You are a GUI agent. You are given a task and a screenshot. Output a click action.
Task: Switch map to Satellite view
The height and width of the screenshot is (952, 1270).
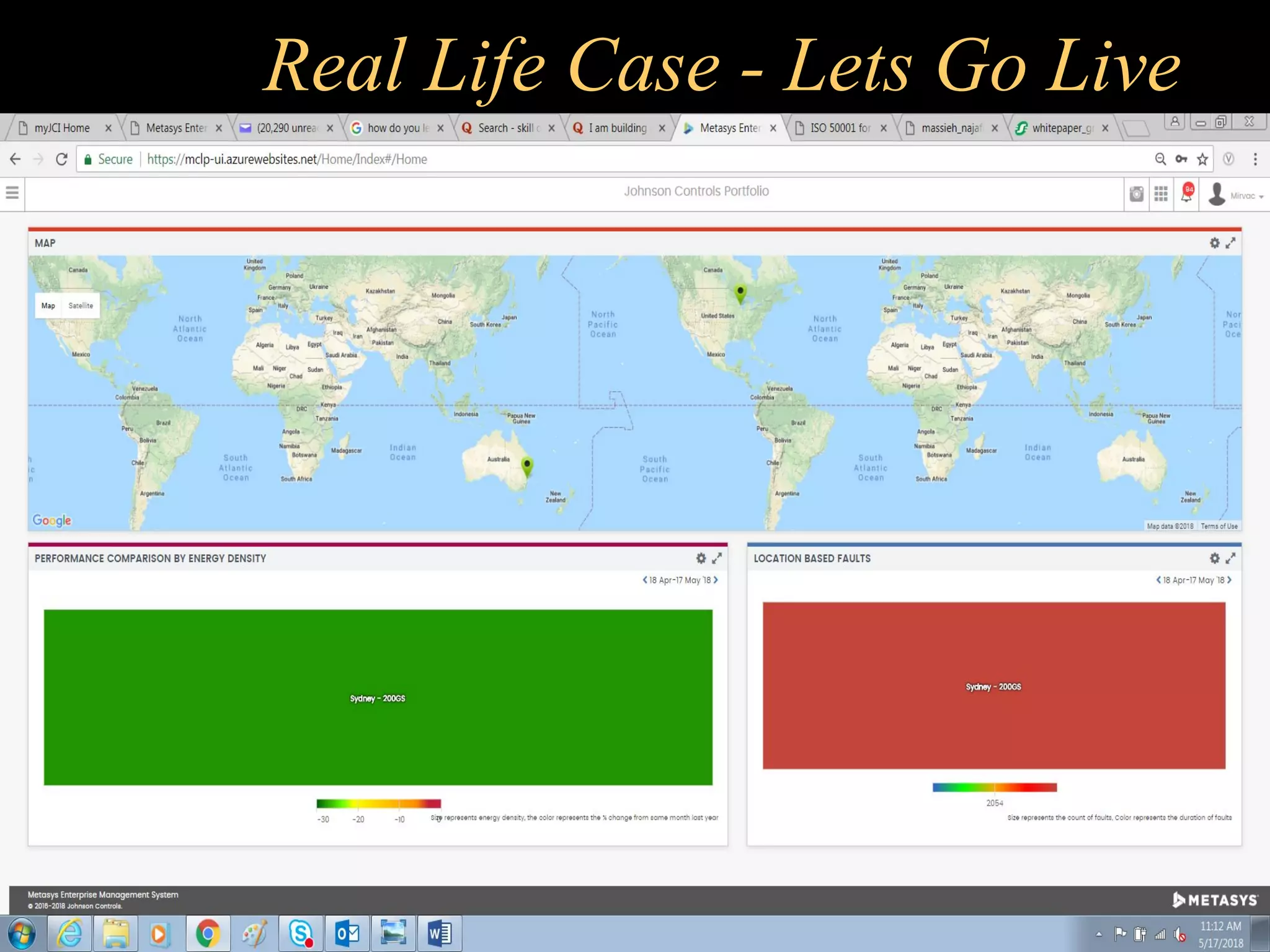tap(81, 306)
